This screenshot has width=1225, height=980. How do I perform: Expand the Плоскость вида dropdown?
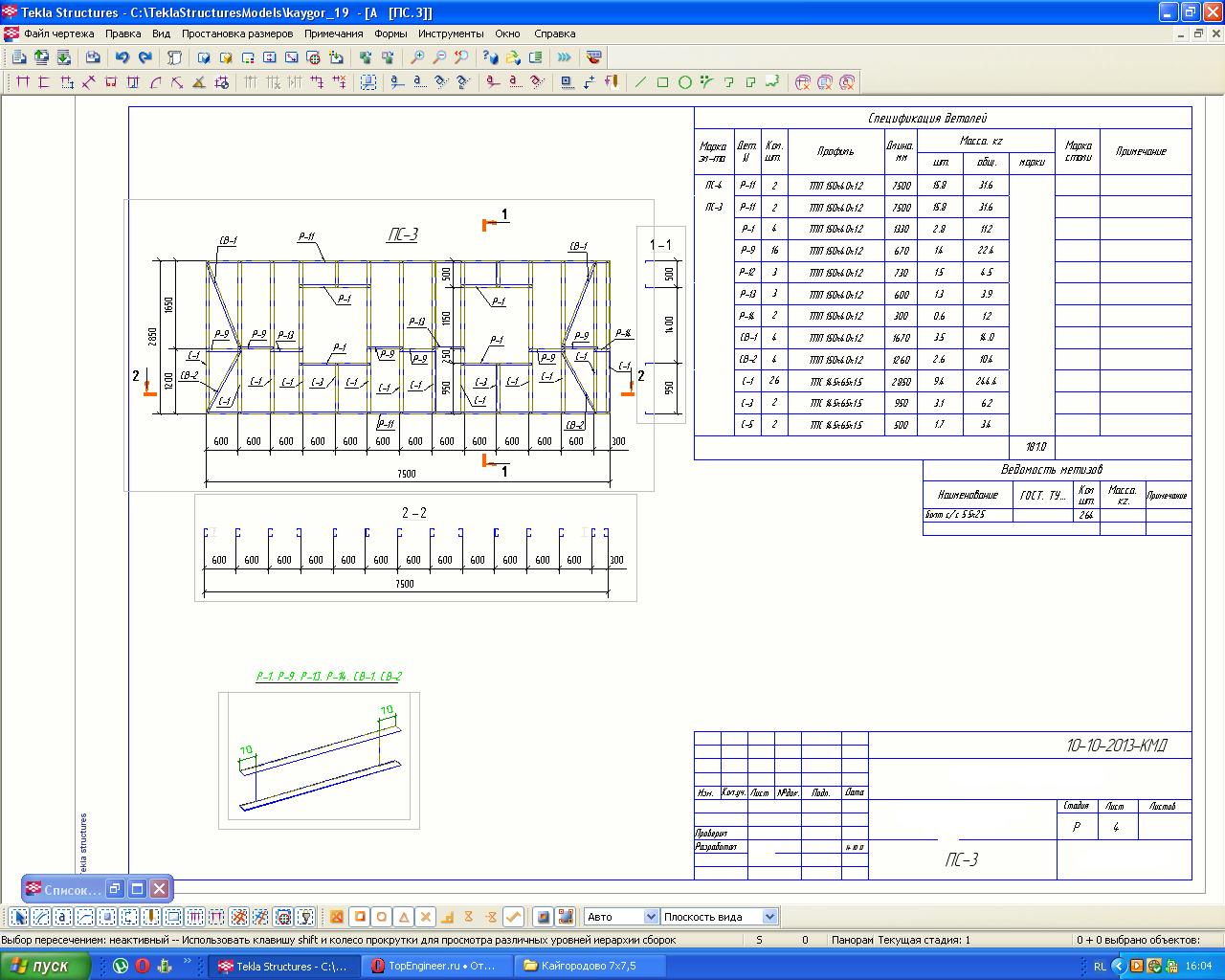[768, 917]
